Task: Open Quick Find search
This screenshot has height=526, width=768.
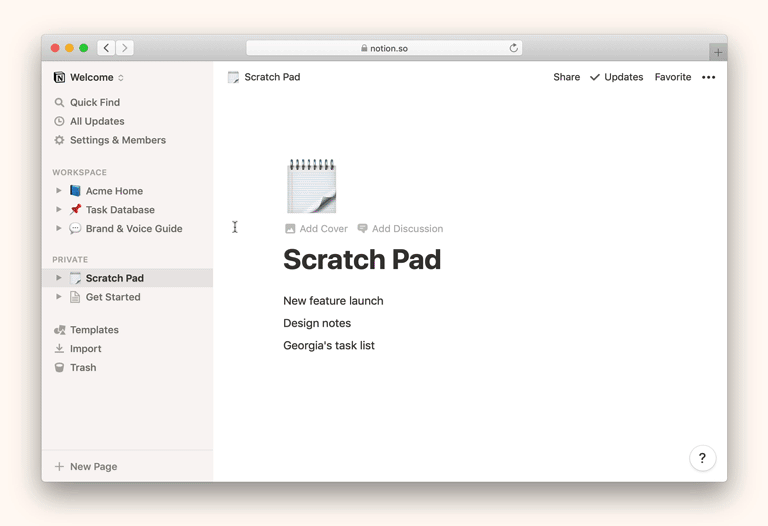Action: pyautogui.click(x=94, y=102)
